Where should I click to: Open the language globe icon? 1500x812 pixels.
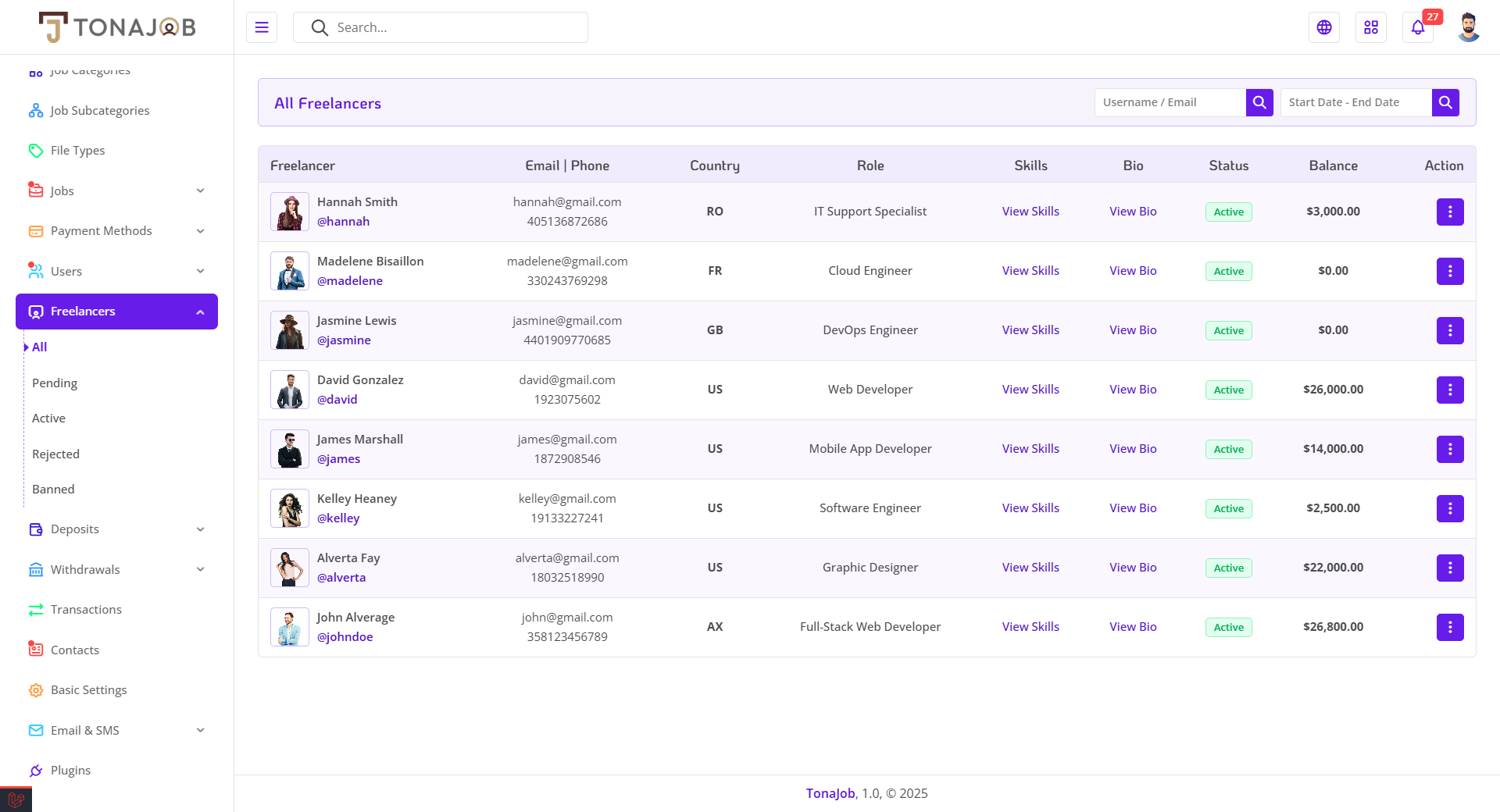tap(1324, 27)
